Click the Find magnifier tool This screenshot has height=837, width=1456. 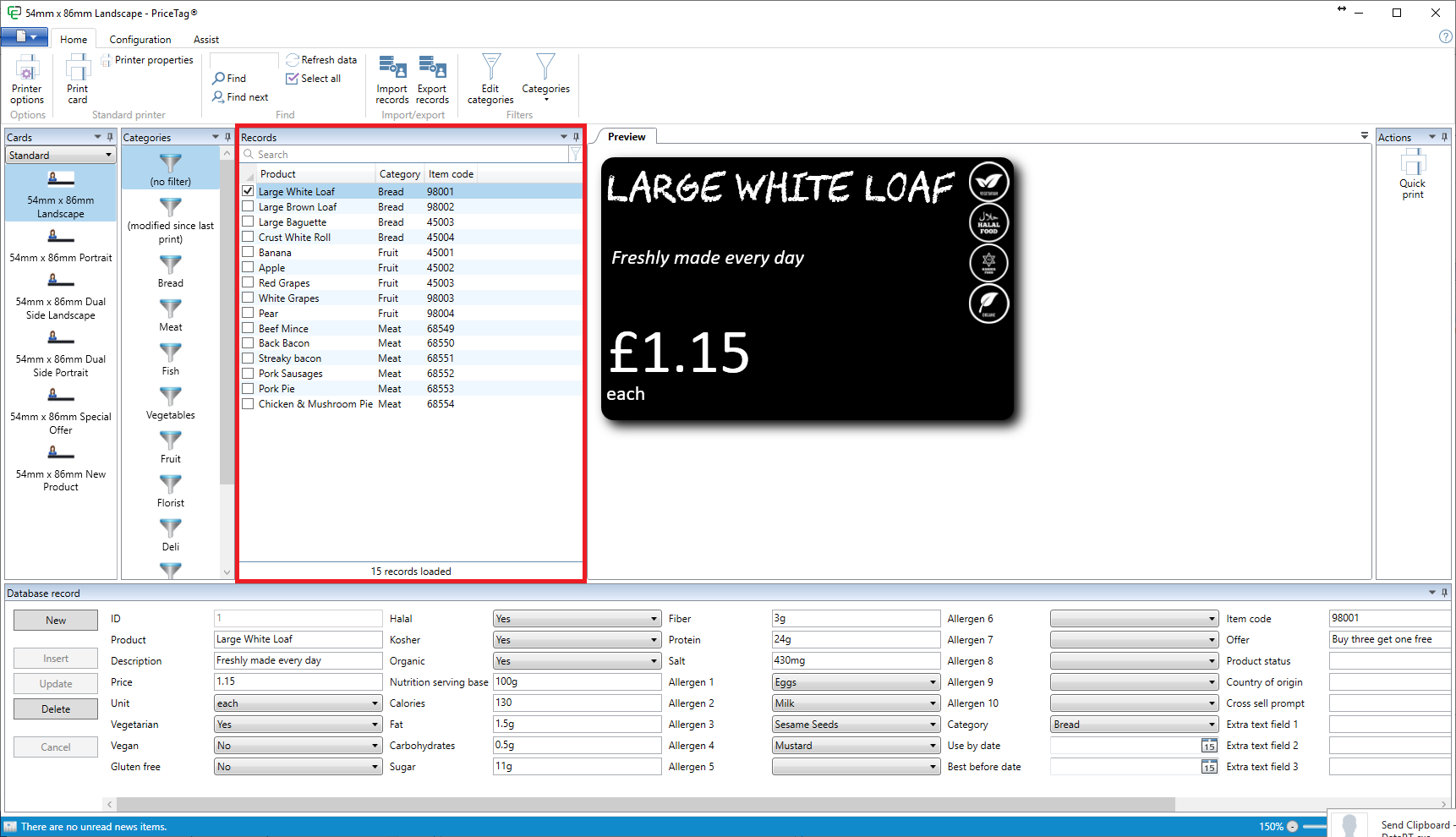pos(229,79)
